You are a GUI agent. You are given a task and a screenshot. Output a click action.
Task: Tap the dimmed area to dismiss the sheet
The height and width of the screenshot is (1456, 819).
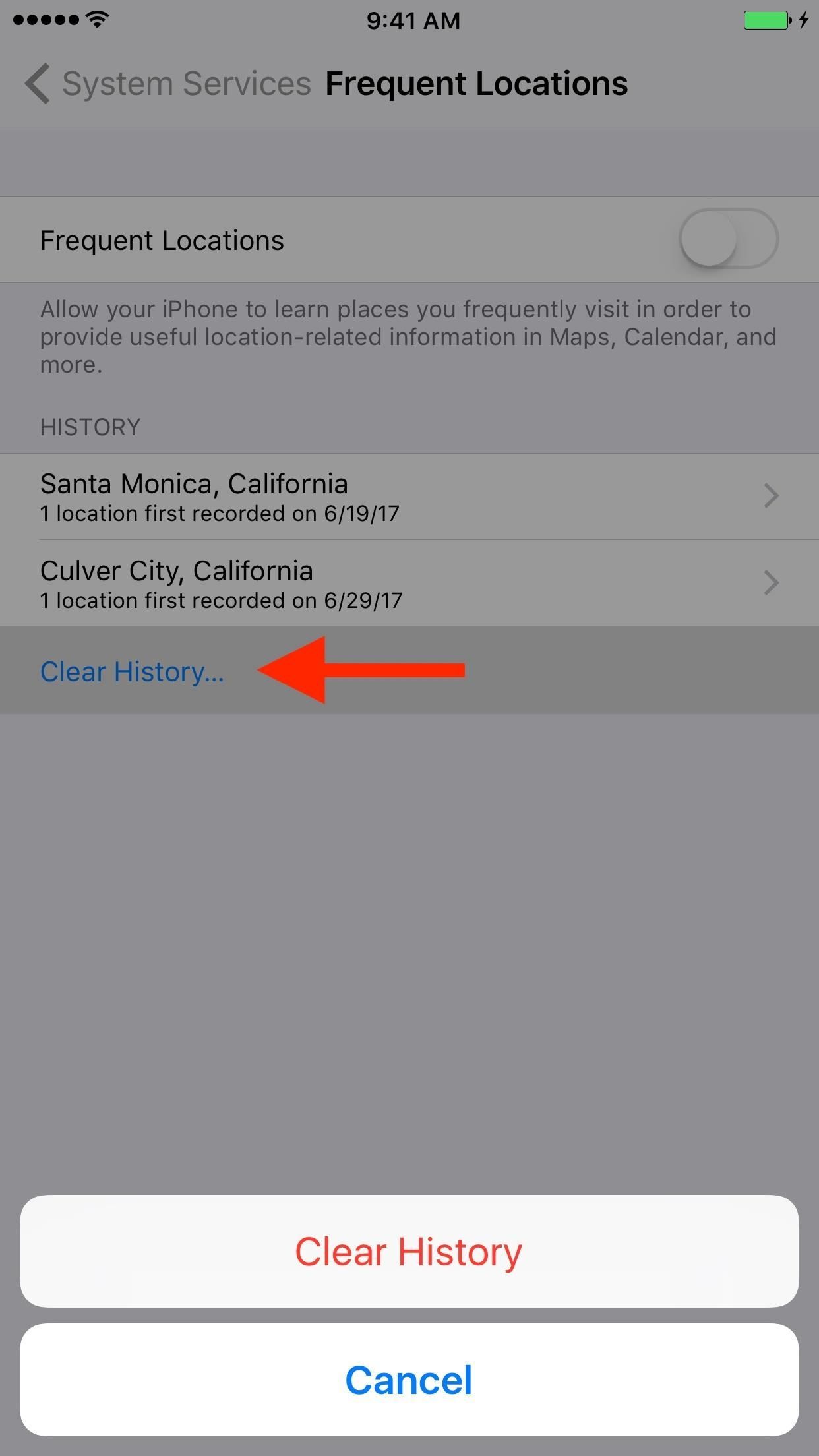pyautogui.click(x=409, y=950)
